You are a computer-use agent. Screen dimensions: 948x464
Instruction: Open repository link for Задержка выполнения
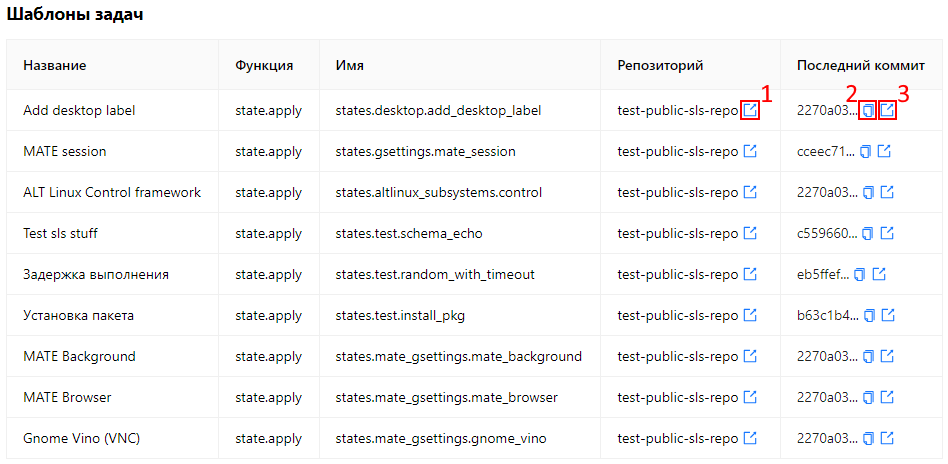click(750, 274)
